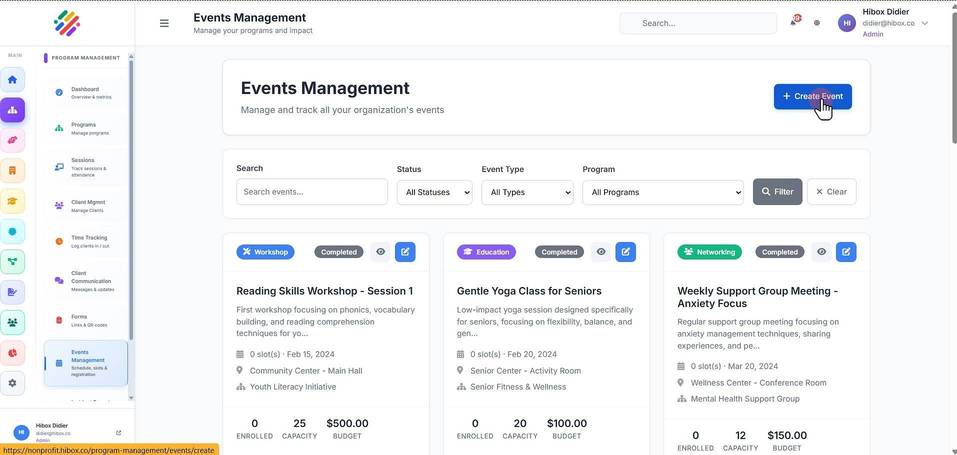Click the $100.00 budget value

pyautogui.click(x=567, y=423)
